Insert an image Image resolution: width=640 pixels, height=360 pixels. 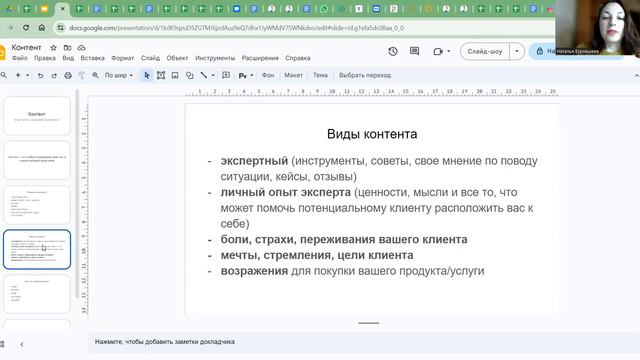(x=175, y=76)
